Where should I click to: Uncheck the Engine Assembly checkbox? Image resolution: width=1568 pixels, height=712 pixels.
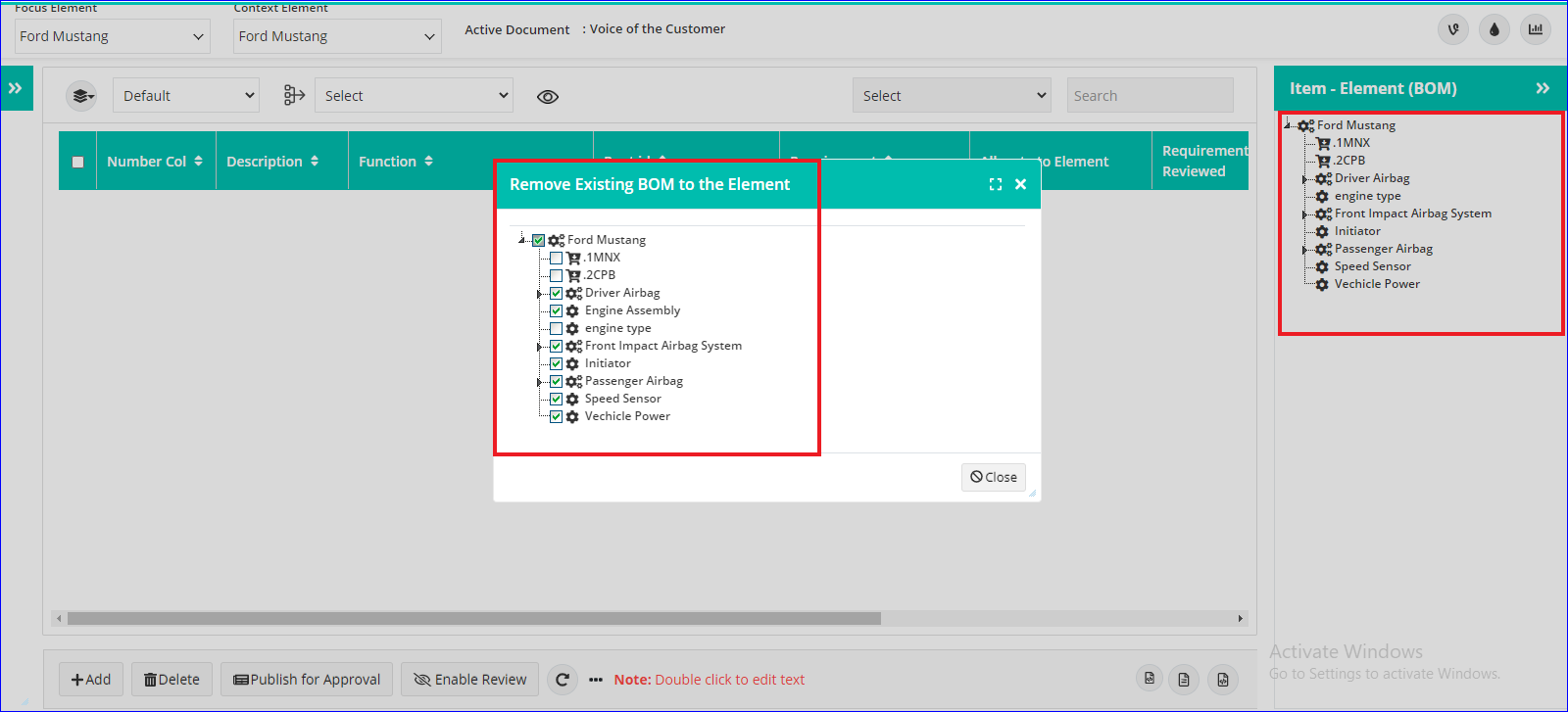click(556, 310)
